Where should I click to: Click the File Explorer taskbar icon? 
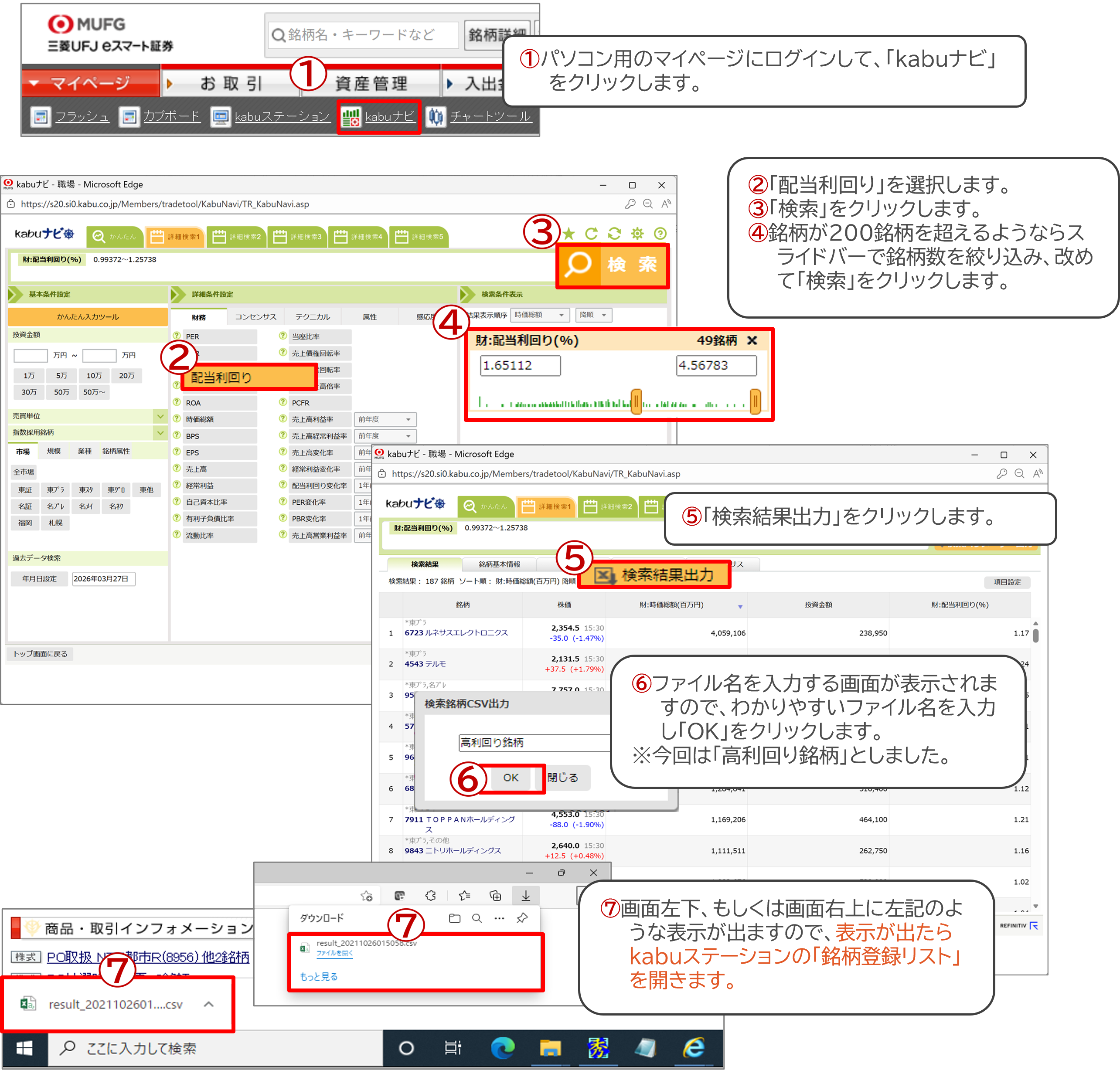pyautogui.click(x=550, y=1047)
